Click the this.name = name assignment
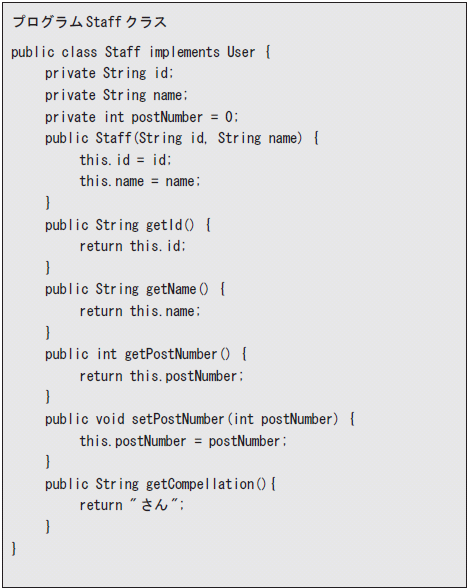The height and width of the screenshot is (588, 467). 140,182
